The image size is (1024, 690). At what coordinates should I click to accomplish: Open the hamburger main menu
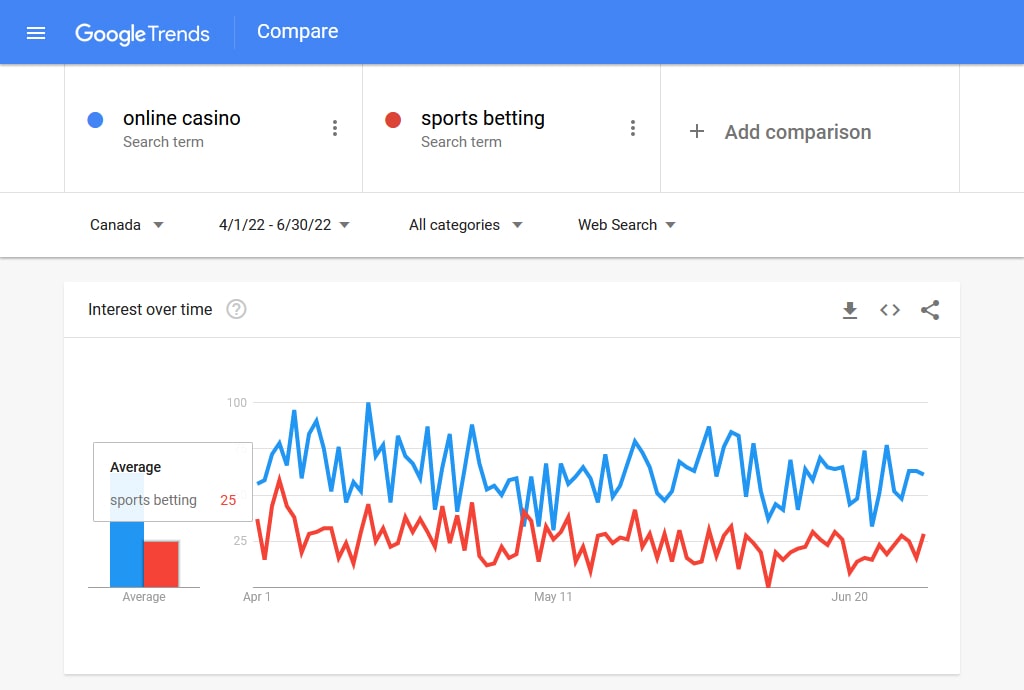pyautogui.click(x=36, y=33)
